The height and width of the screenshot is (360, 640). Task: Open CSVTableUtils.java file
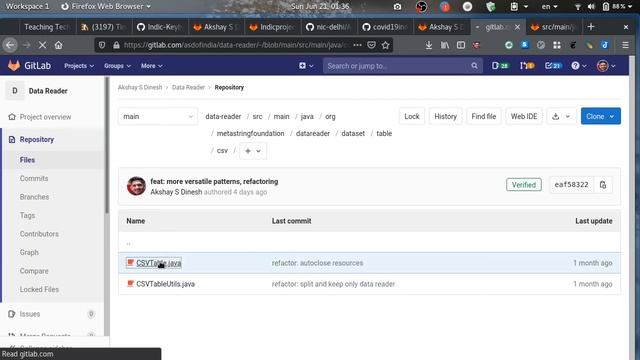165,284
